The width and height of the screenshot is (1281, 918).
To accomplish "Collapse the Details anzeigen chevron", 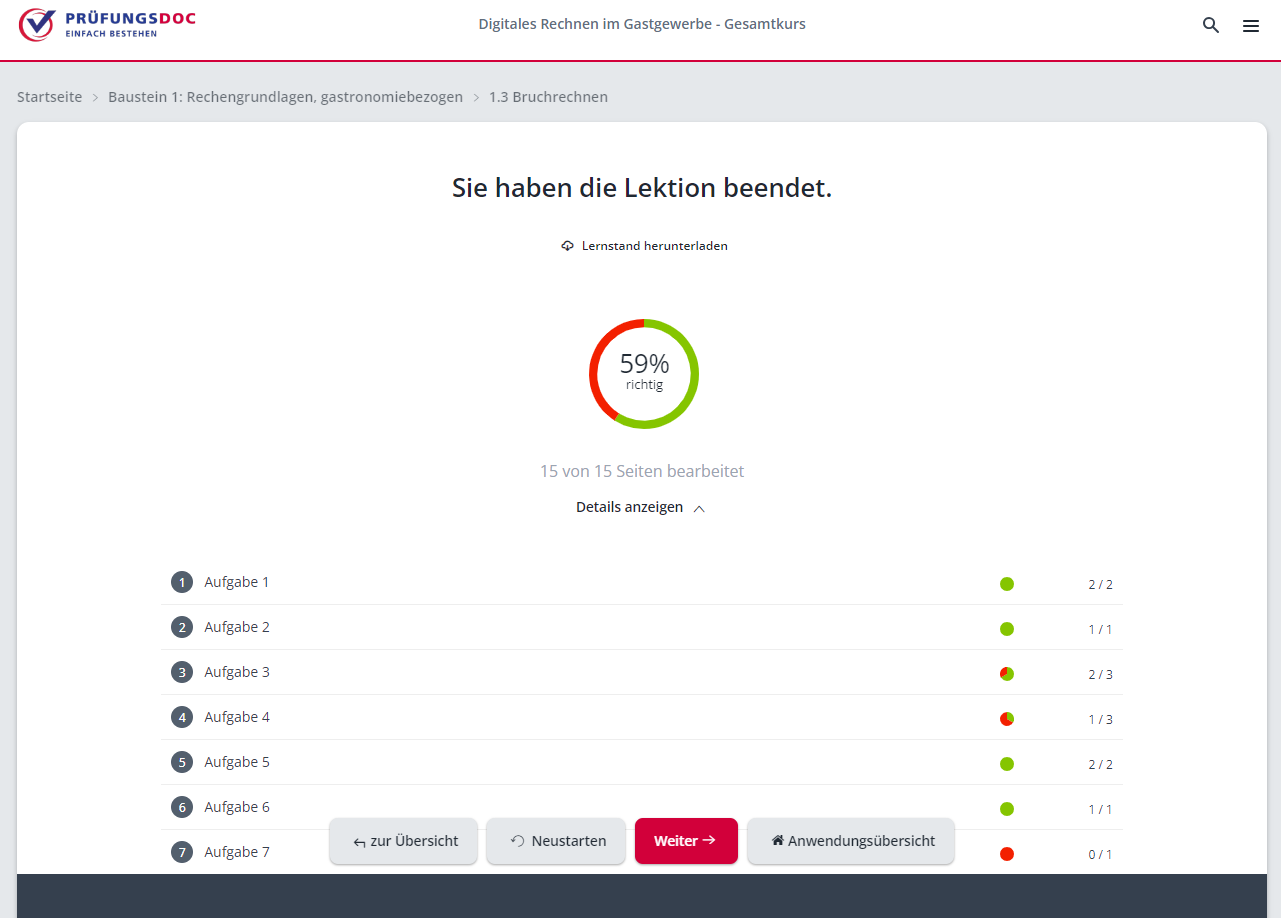I will (699, 508).
